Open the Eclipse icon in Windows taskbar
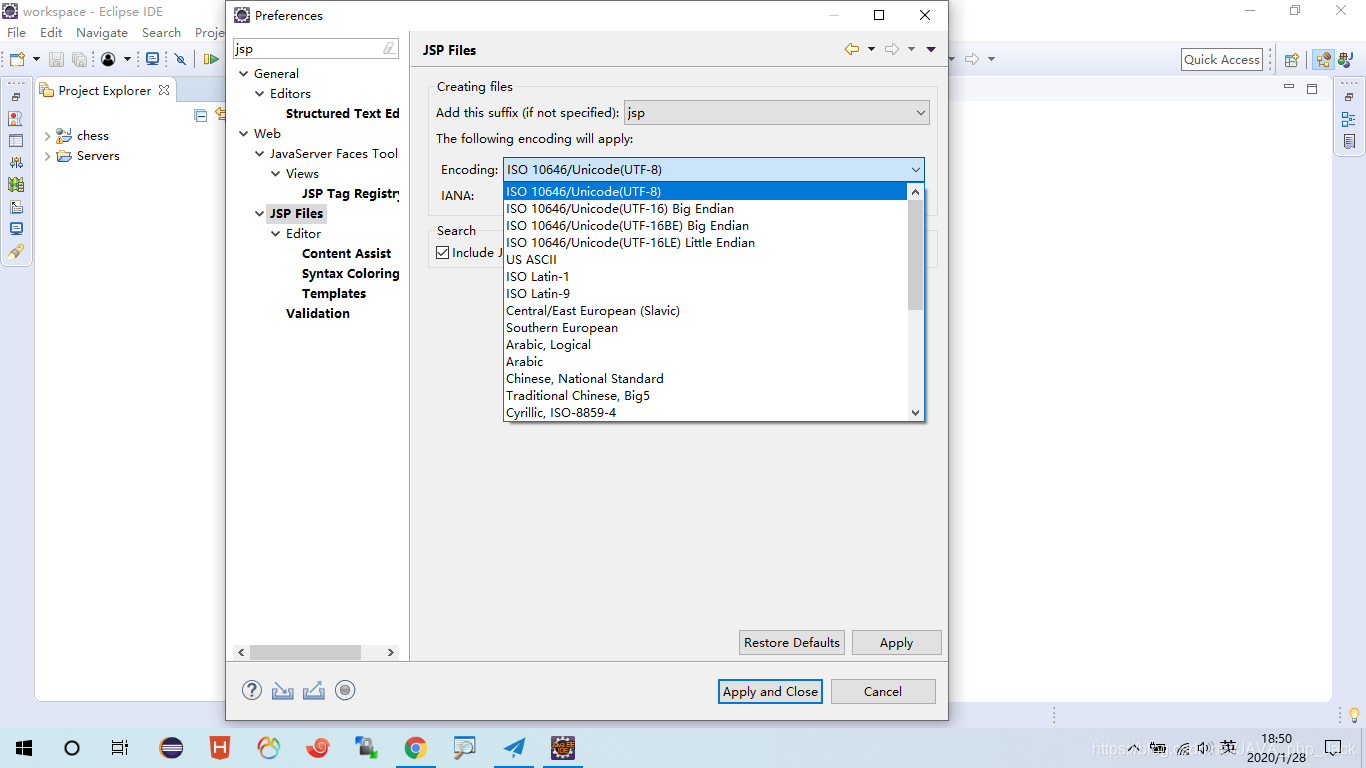 [x=171, y=748]
